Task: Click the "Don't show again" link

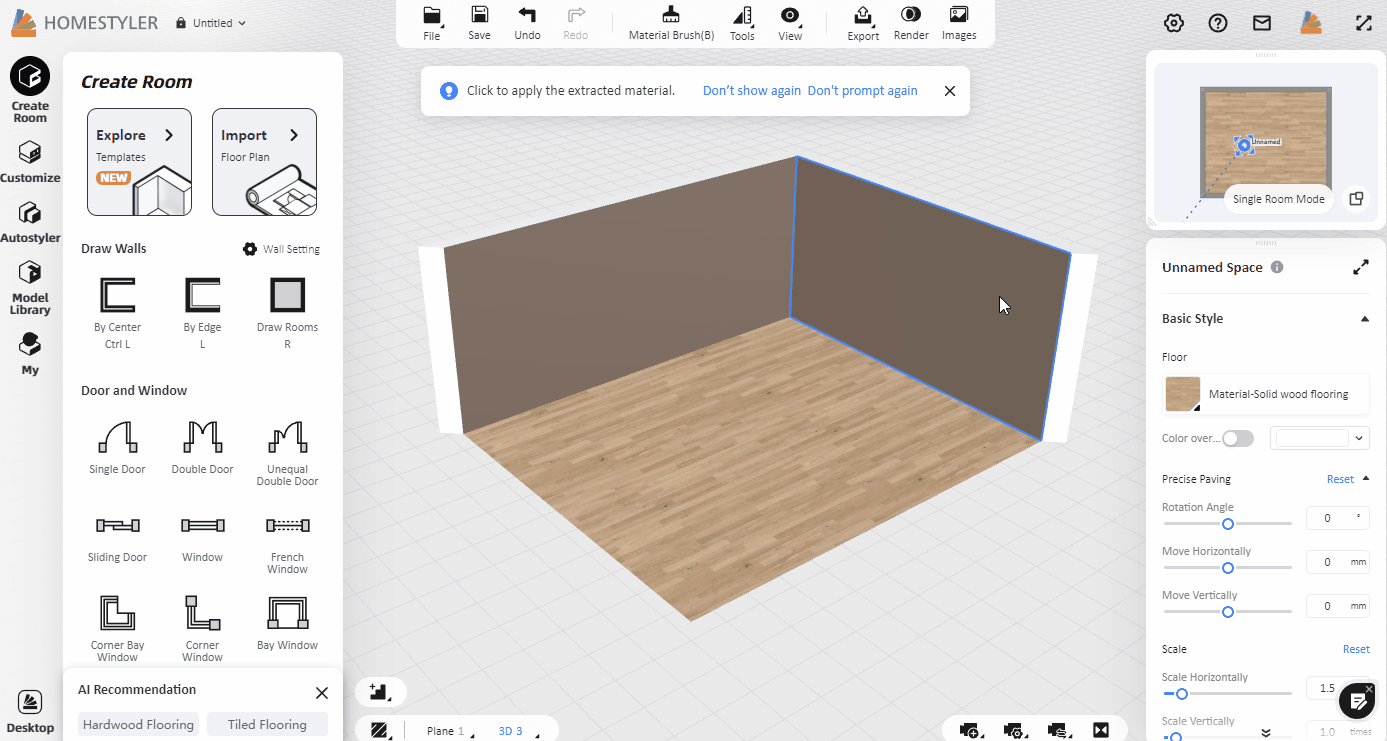Action: tap(751, 91)
